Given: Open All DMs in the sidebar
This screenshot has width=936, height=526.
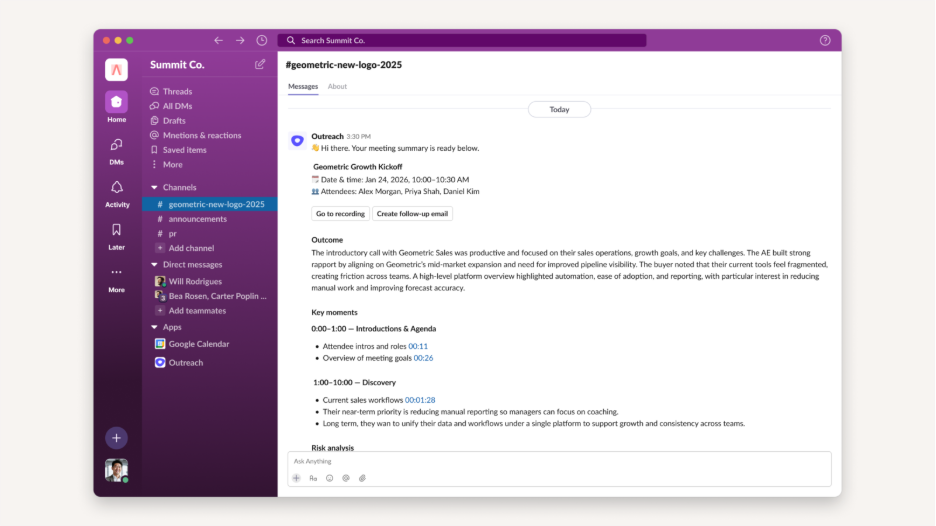Looking at the screenshot, I should point(171,106).
